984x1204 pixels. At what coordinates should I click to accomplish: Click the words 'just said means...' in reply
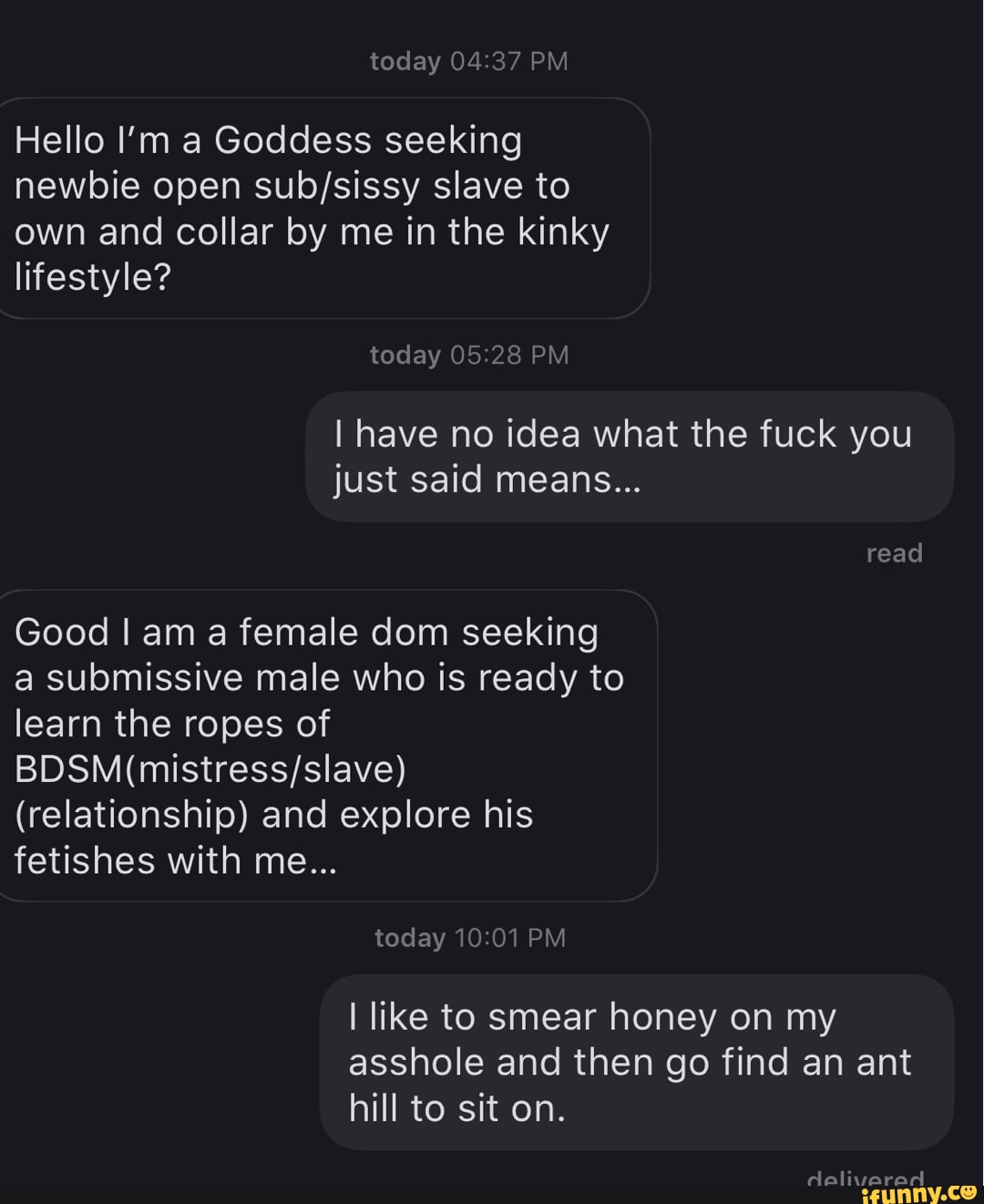coord(487,479)
